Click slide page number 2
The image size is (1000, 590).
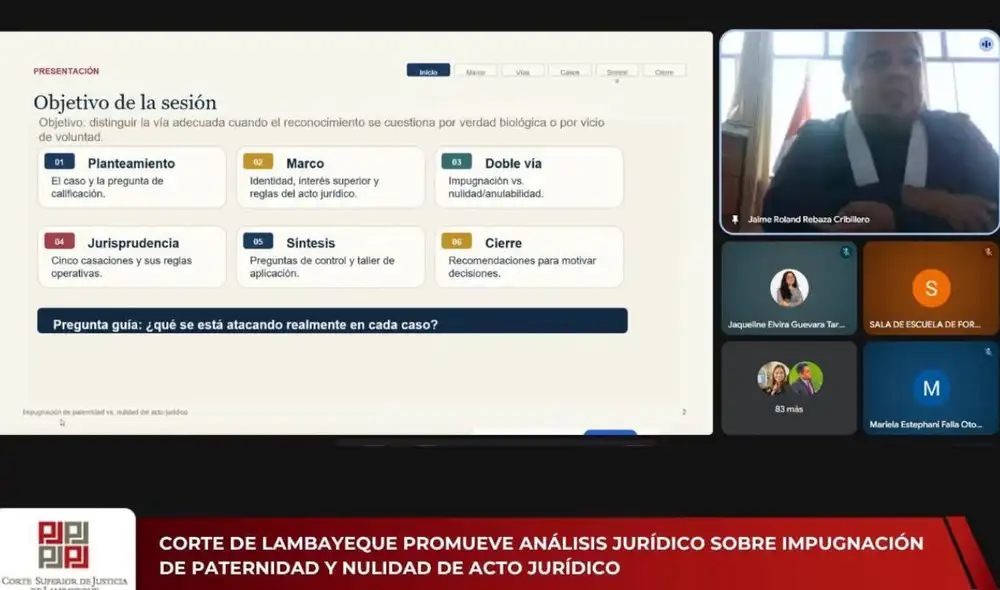click(x=684, y=412)
